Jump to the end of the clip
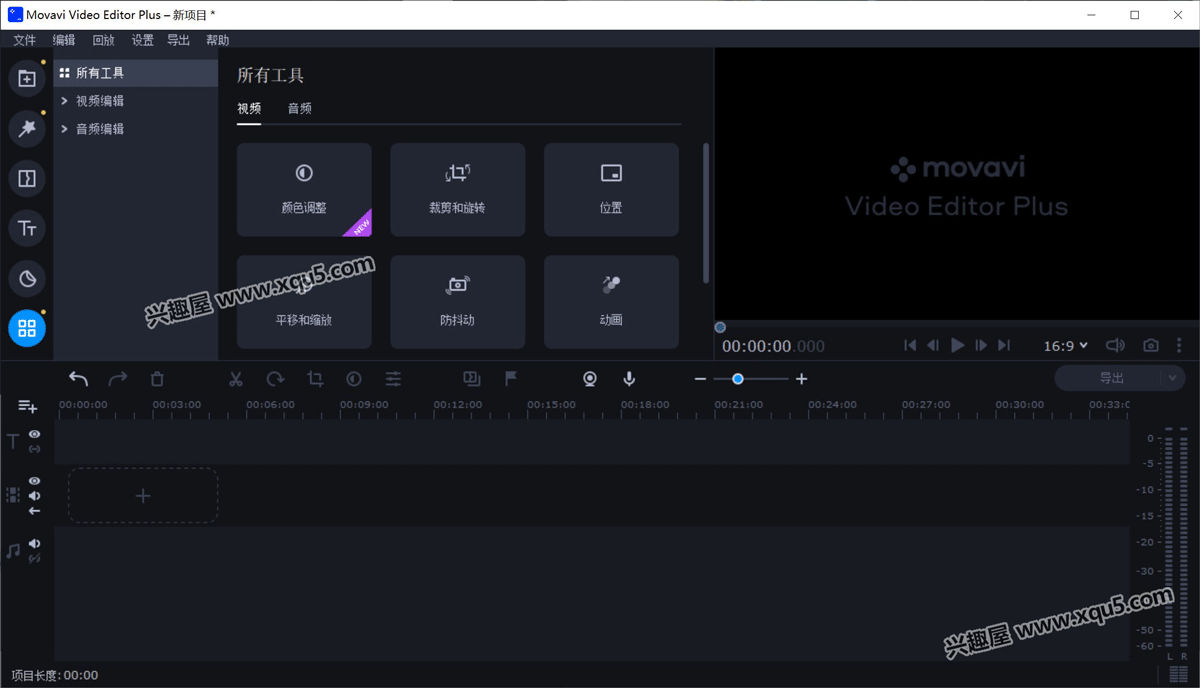1200x688 pixels. 1004,345
